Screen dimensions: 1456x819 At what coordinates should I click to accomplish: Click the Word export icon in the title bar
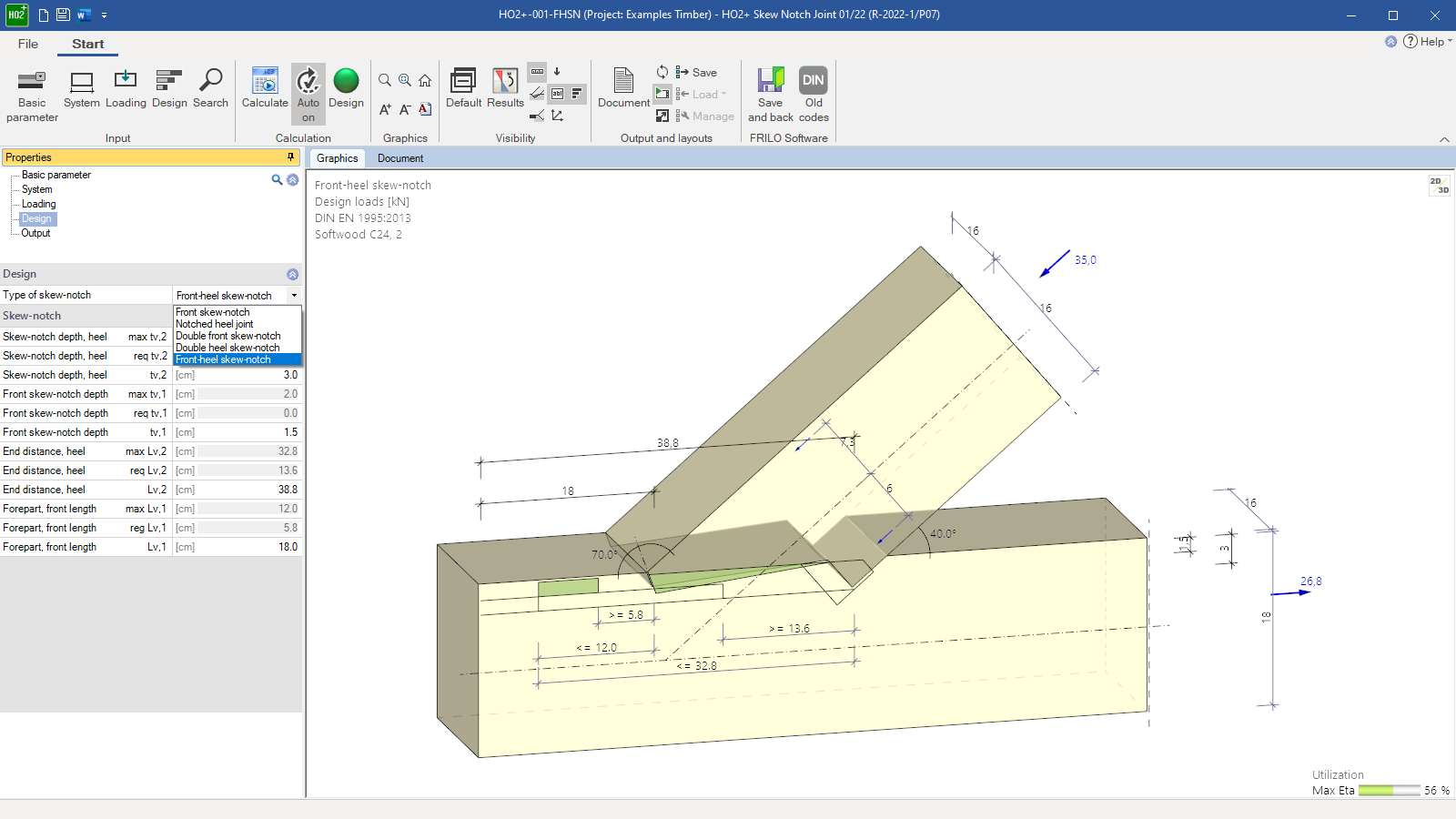point(84,15)
